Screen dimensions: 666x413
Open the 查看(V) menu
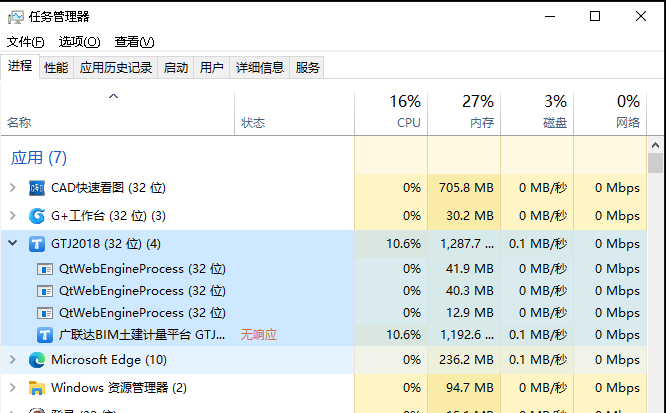(x=134, y=42)
